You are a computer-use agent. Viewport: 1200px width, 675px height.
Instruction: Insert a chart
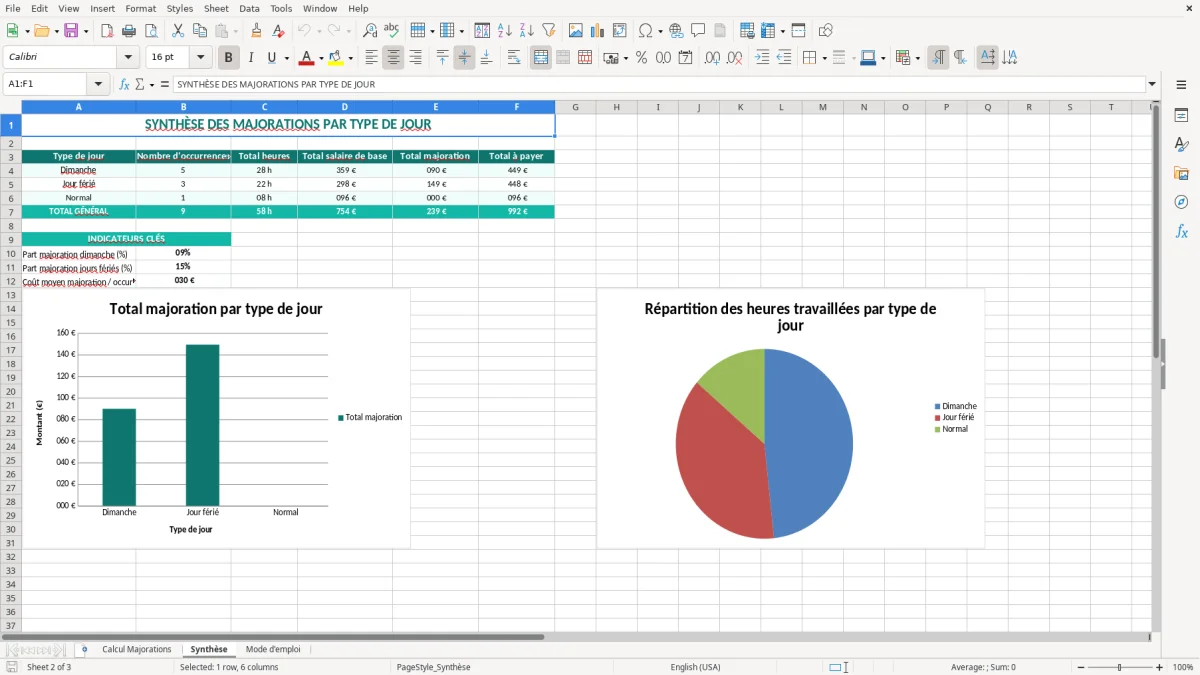pos(598,31)
